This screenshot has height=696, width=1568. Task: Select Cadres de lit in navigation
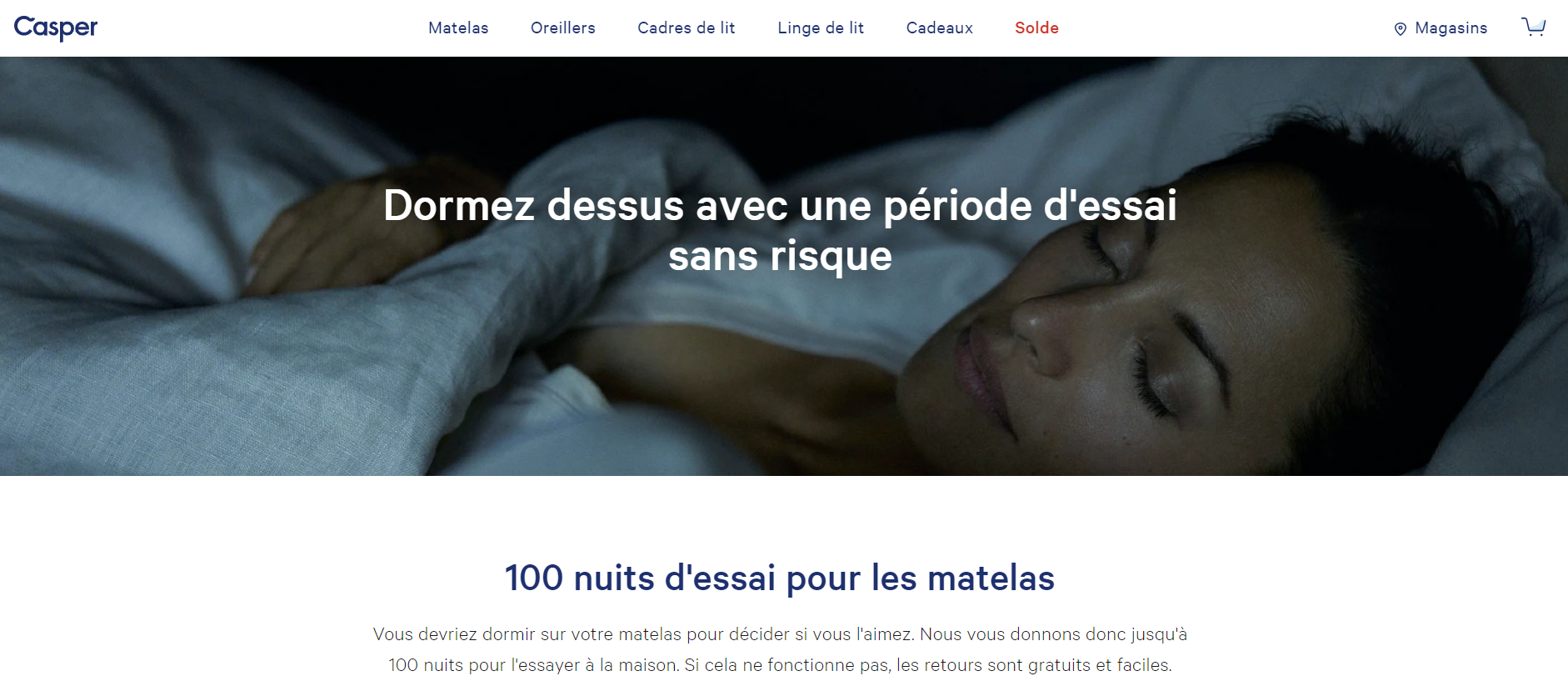[x=687, y=28]
